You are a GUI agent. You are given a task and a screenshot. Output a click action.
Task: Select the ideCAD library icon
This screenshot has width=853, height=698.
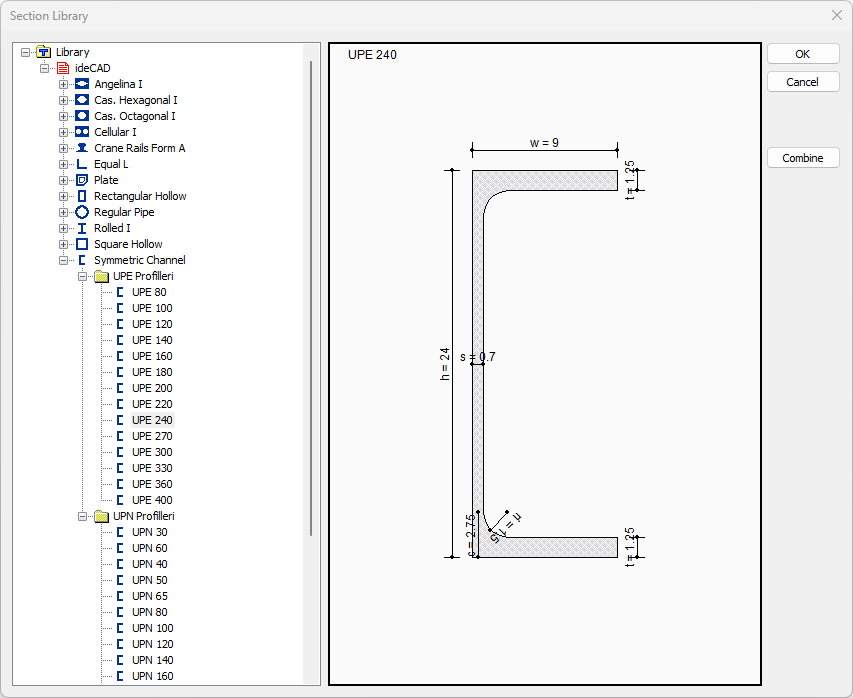coord(61,68)
